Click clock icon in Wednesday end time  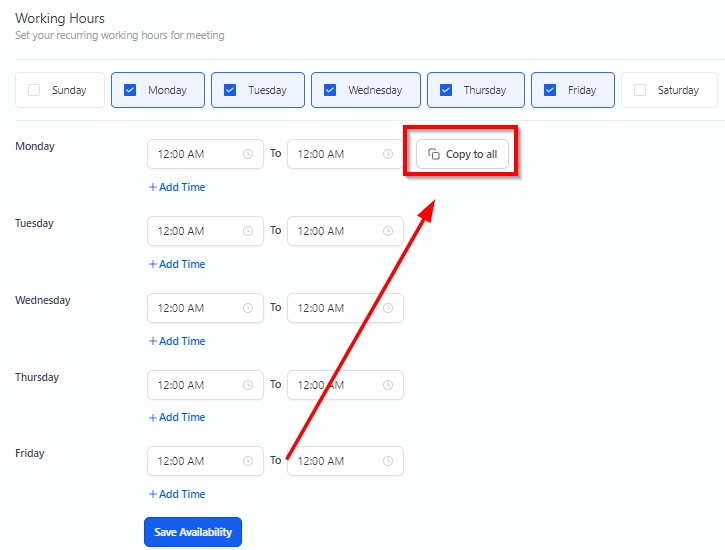tap(387, 308)
